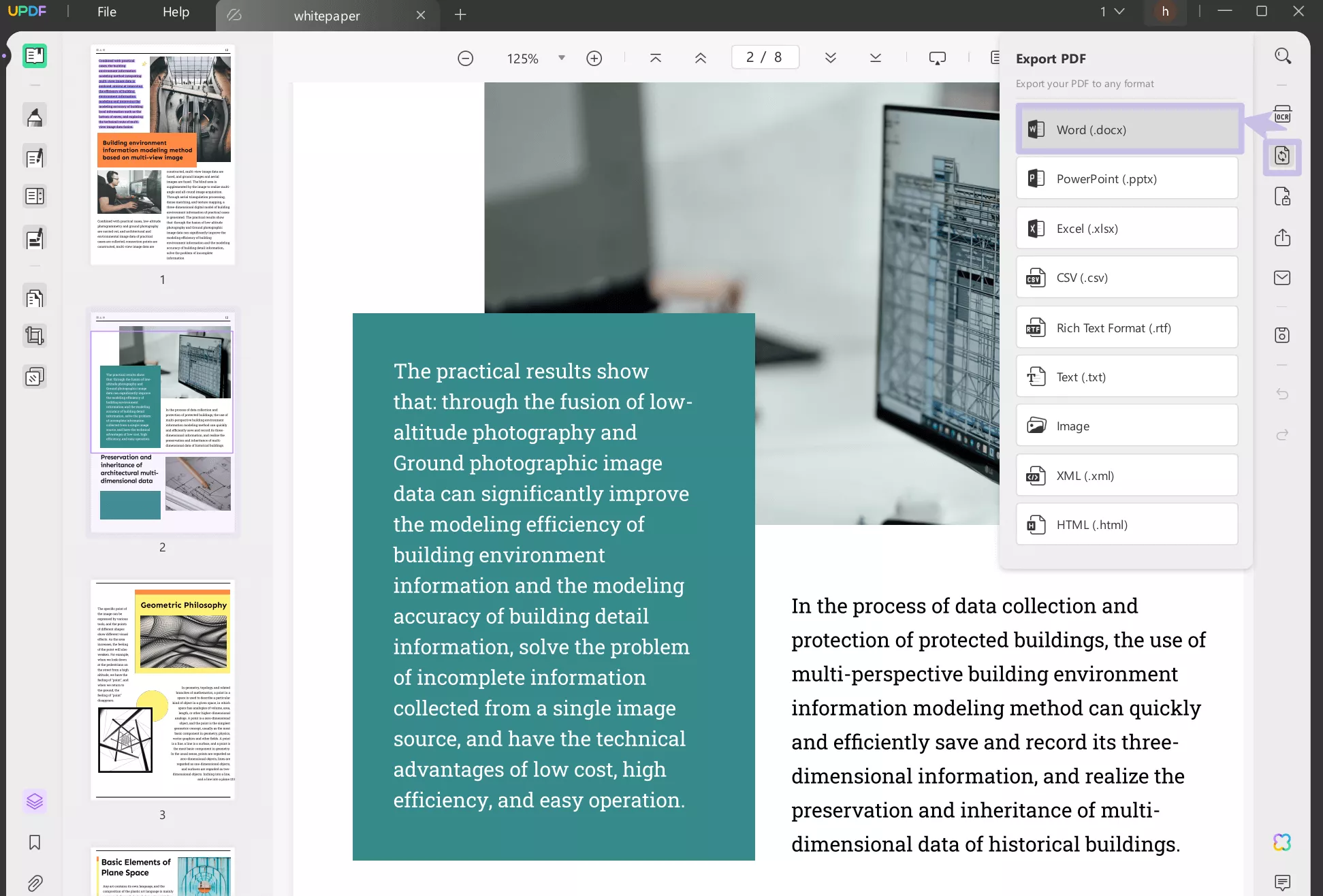Select page 1 thumbnail
The image size is (1323, 896).
coord(163,155)
